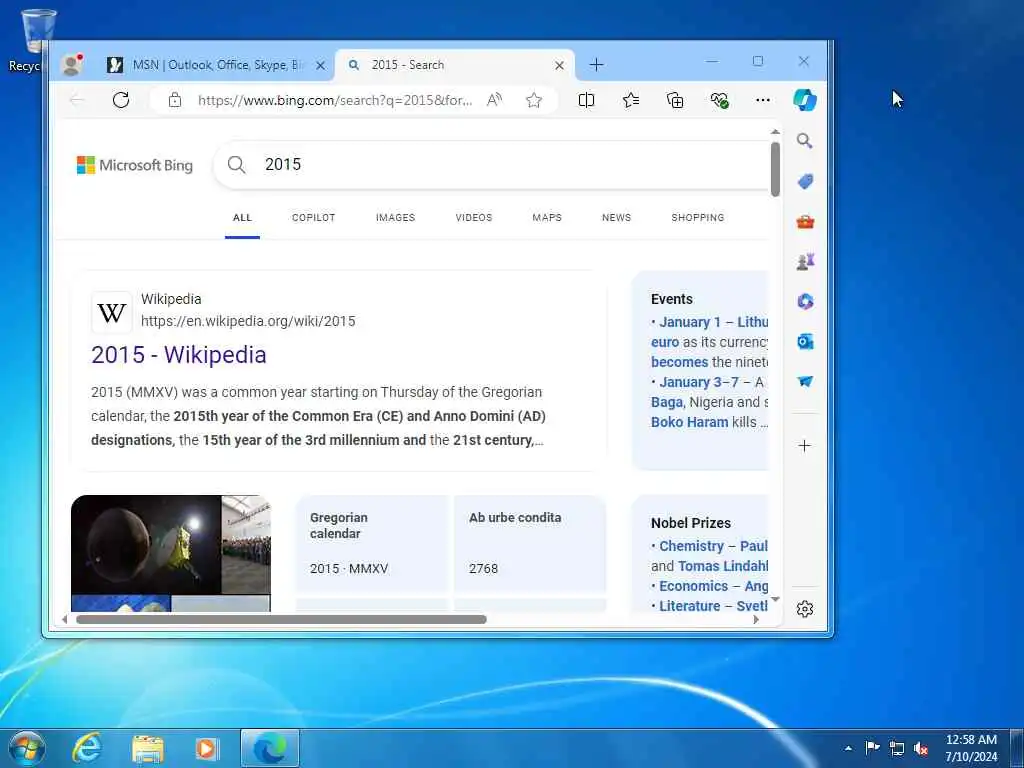
Task: Open sidebar Microsoft 365 icon
Action: [x=805, y=301]
